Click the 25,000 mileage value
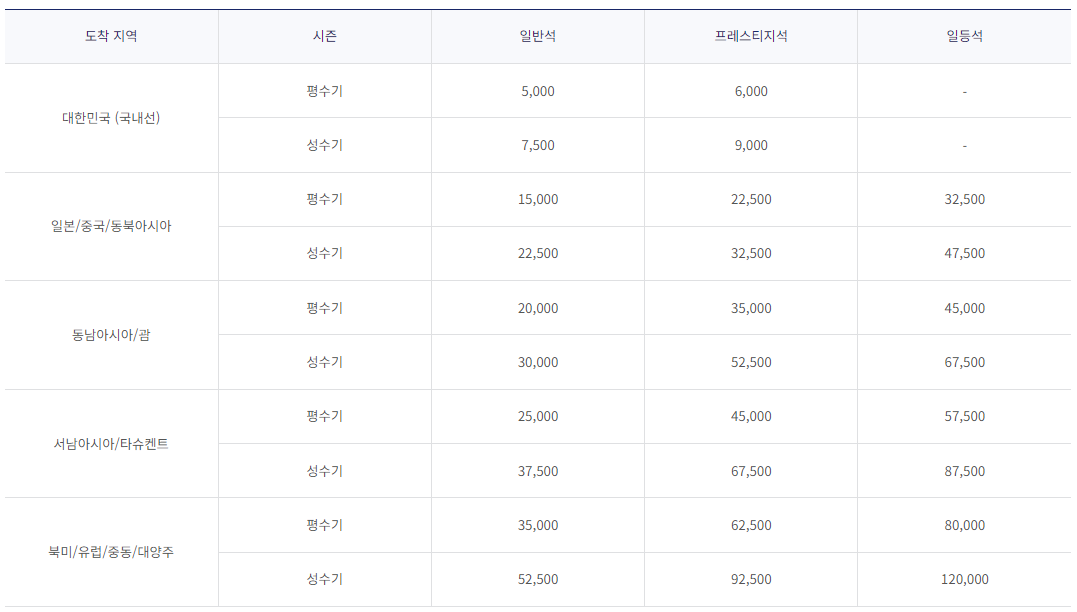 click(x=538, y=416)
